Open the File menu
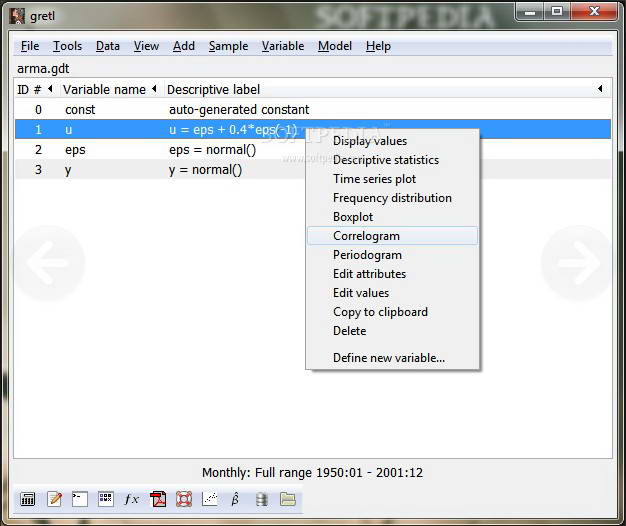The width and height of the screenshot is (626, 526). (x=30, y=46)
